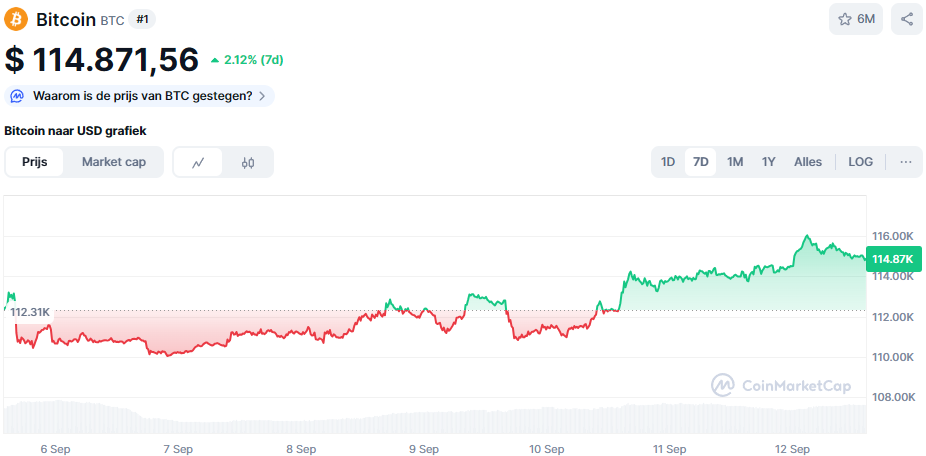
Task: Open the three-dots more options menu
Action: pyautogui.click(x=906, y=162)
